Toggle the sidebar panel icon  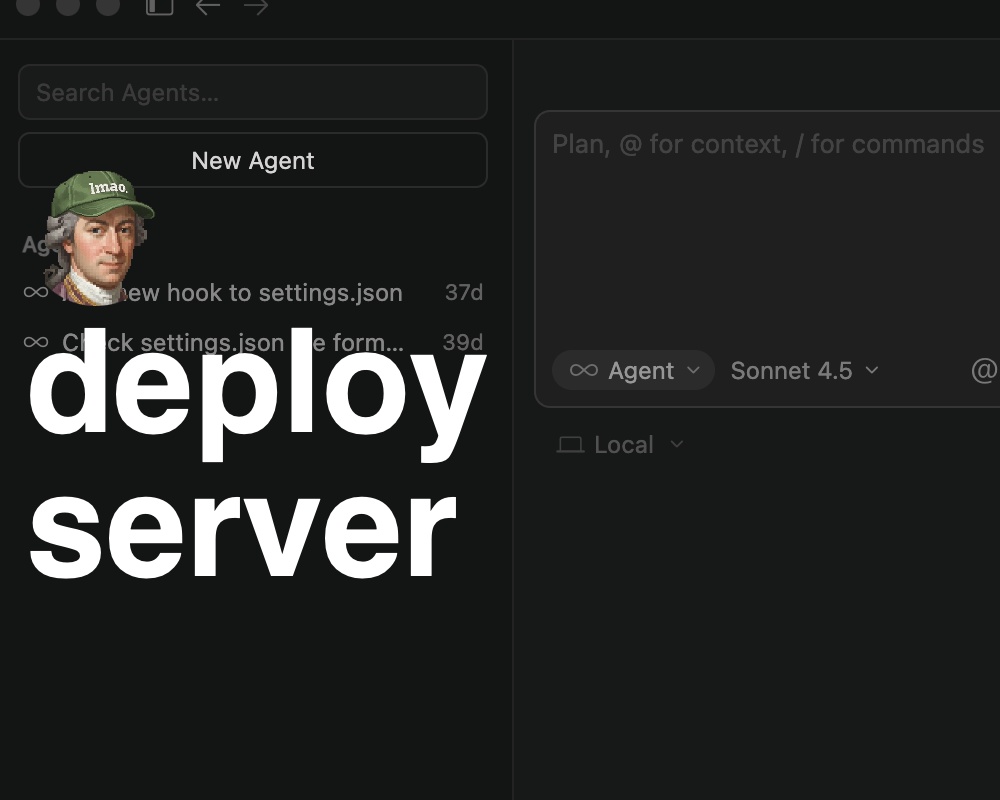tap(159, 6)
